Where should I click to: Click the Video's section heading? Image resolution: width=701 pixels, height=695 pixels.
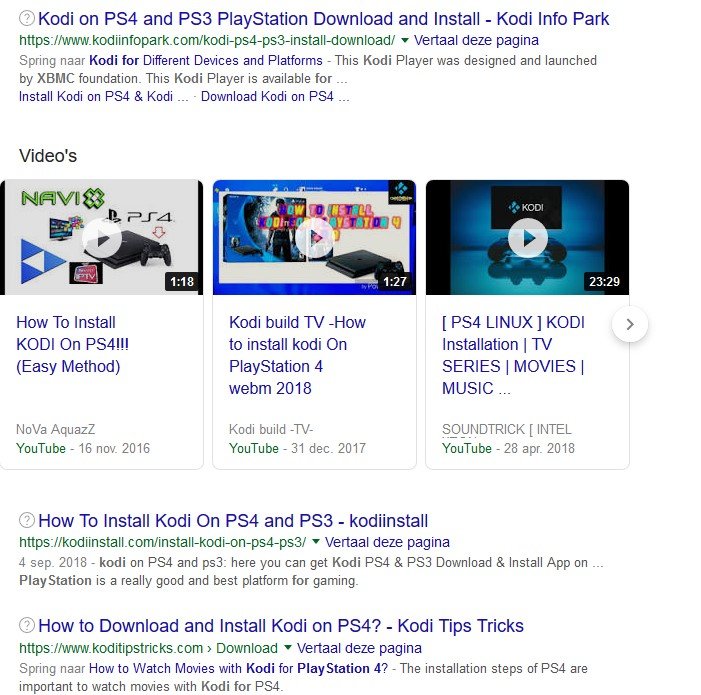pyautogui.click(x=48, y=156)
